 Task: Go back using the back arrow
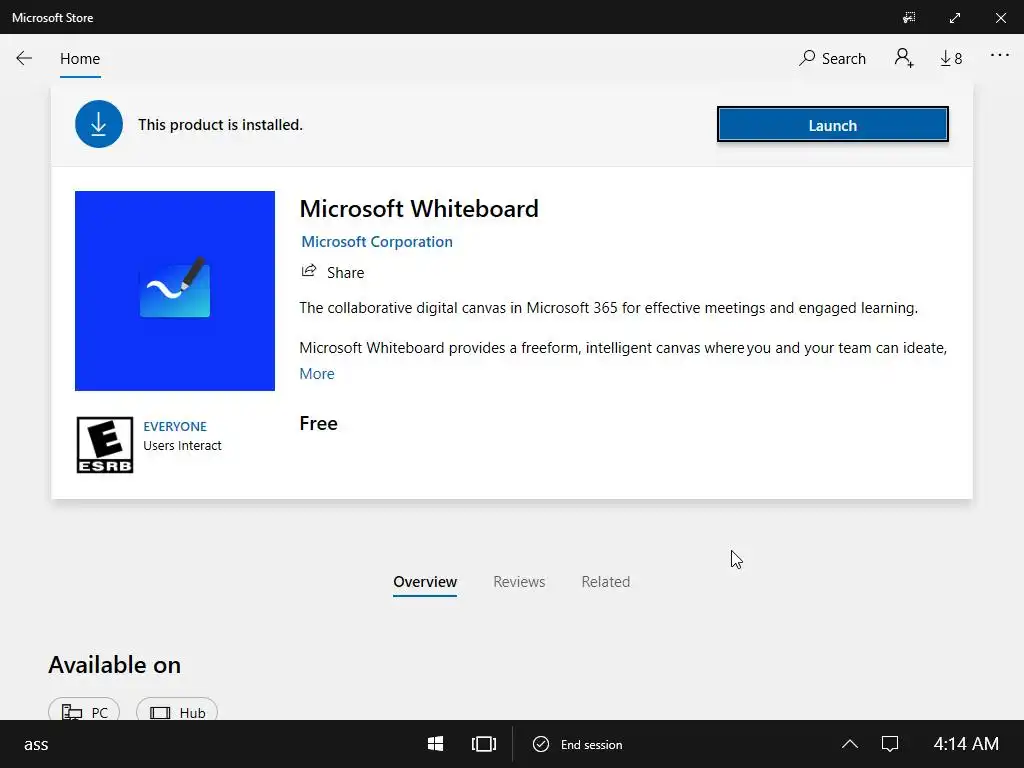pyautogui.click(x=24, y=58)
